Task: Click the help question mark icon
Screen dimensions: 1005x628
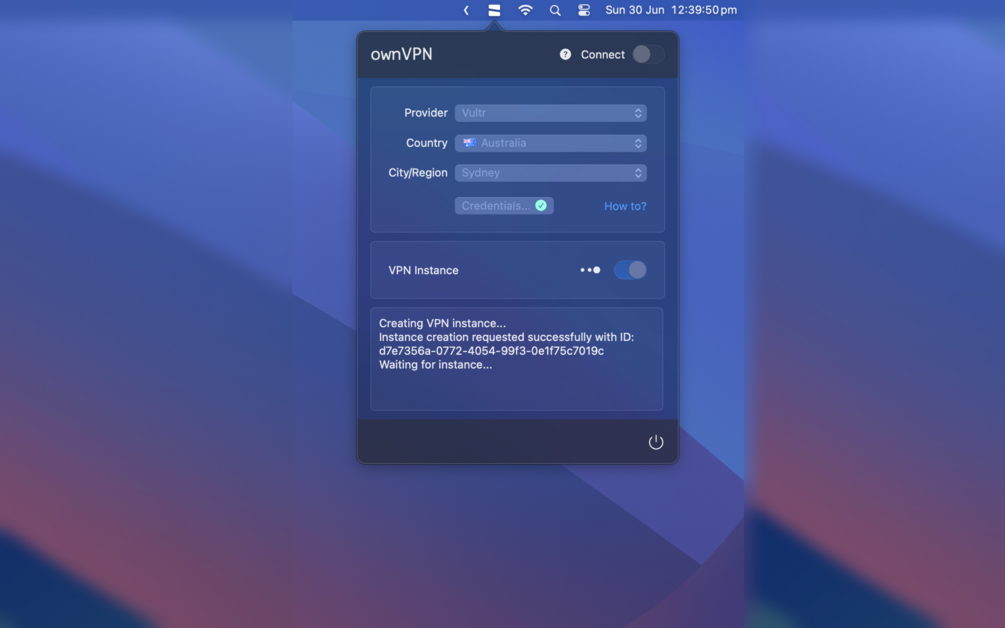Action: 565,54
